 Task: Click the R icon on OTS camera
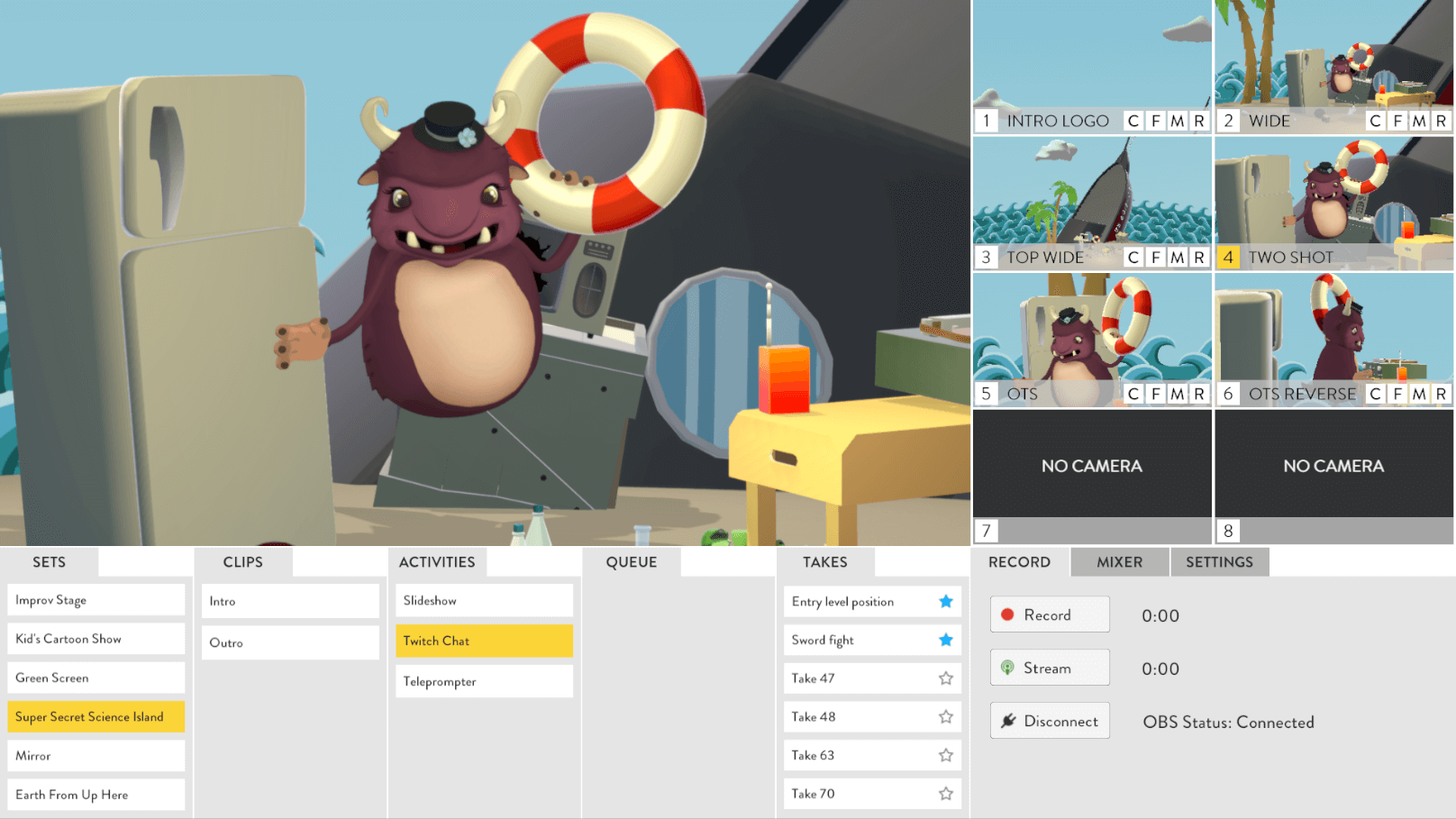[x=1199, y=394]
